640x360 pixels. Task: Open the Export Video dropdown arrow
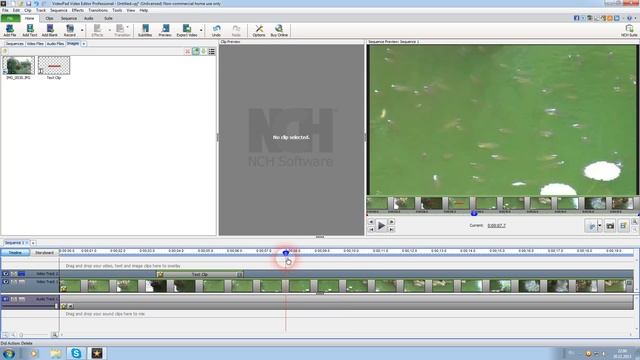point(201,30)
